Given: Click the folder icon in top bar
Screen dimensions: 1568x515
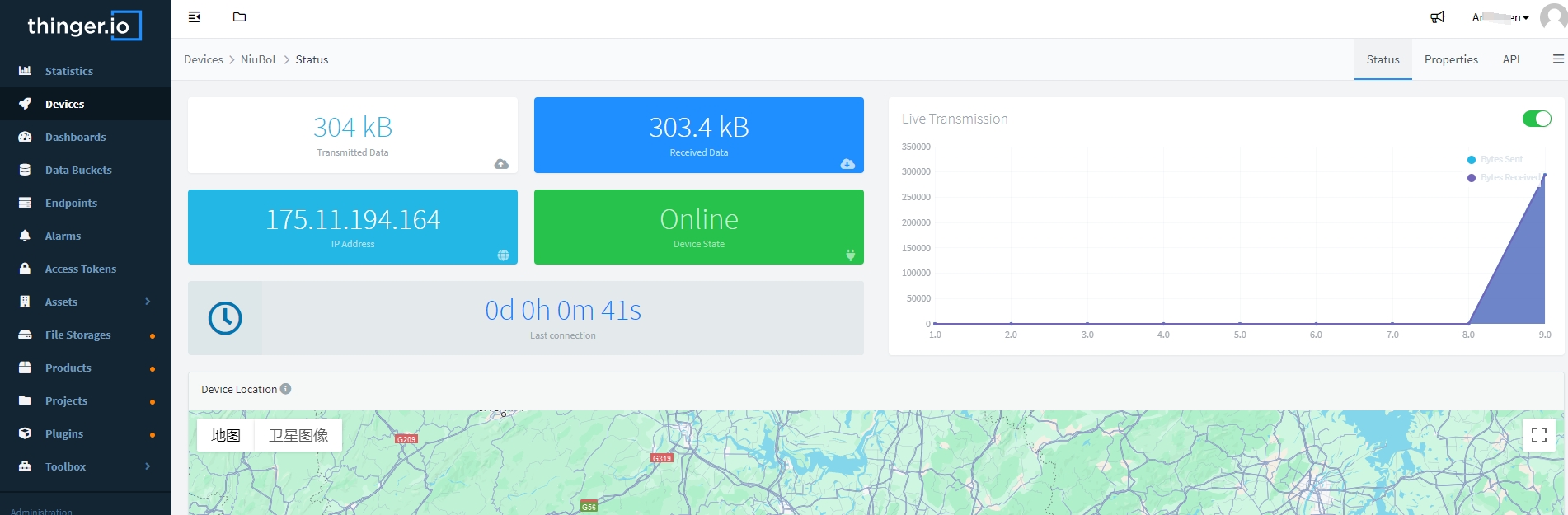Looking at the screenshot, I should (x=239, y=17).
